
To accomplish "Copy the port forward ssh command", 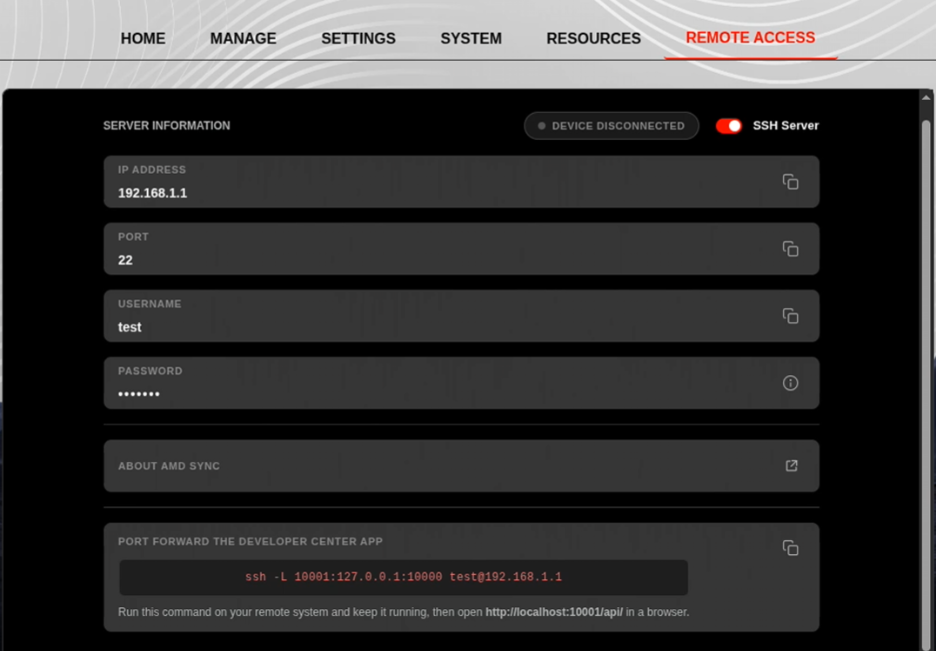I will tap(790, 548).
